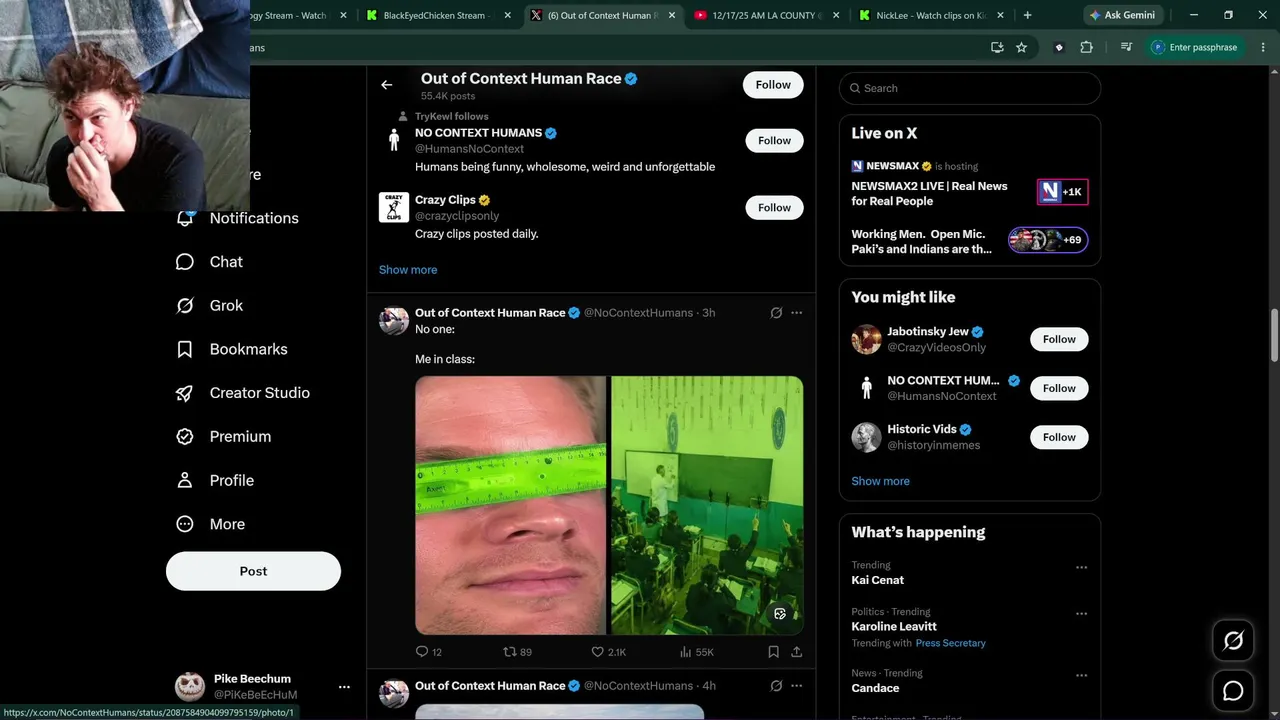This screenshot has width=1280, height=720.
Task: Click the Enter passphrase profile button
Action: coord(1194,47)
